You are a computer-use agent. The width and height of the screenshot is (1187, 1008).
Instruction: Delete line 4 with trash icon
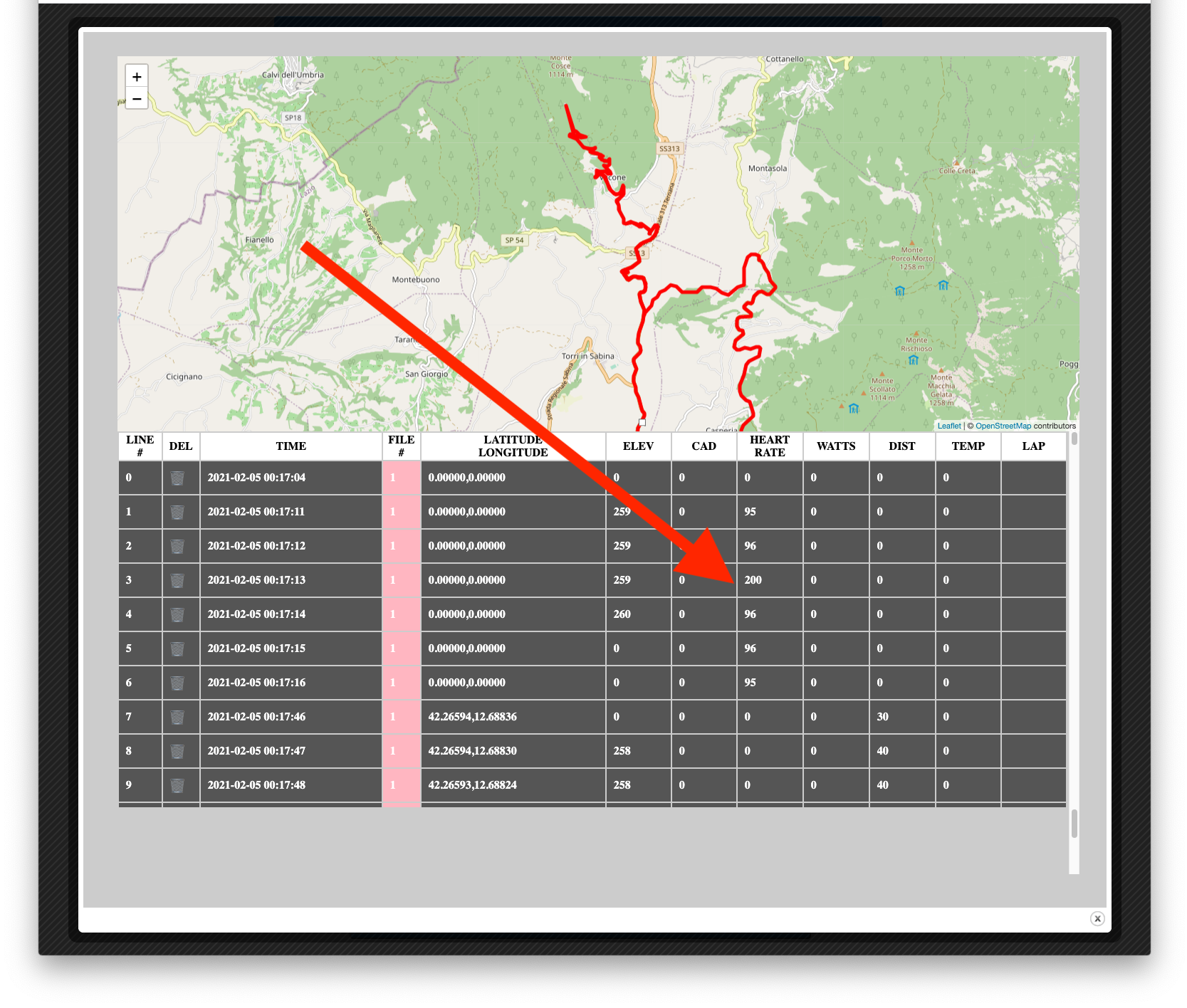coord(177,614)
